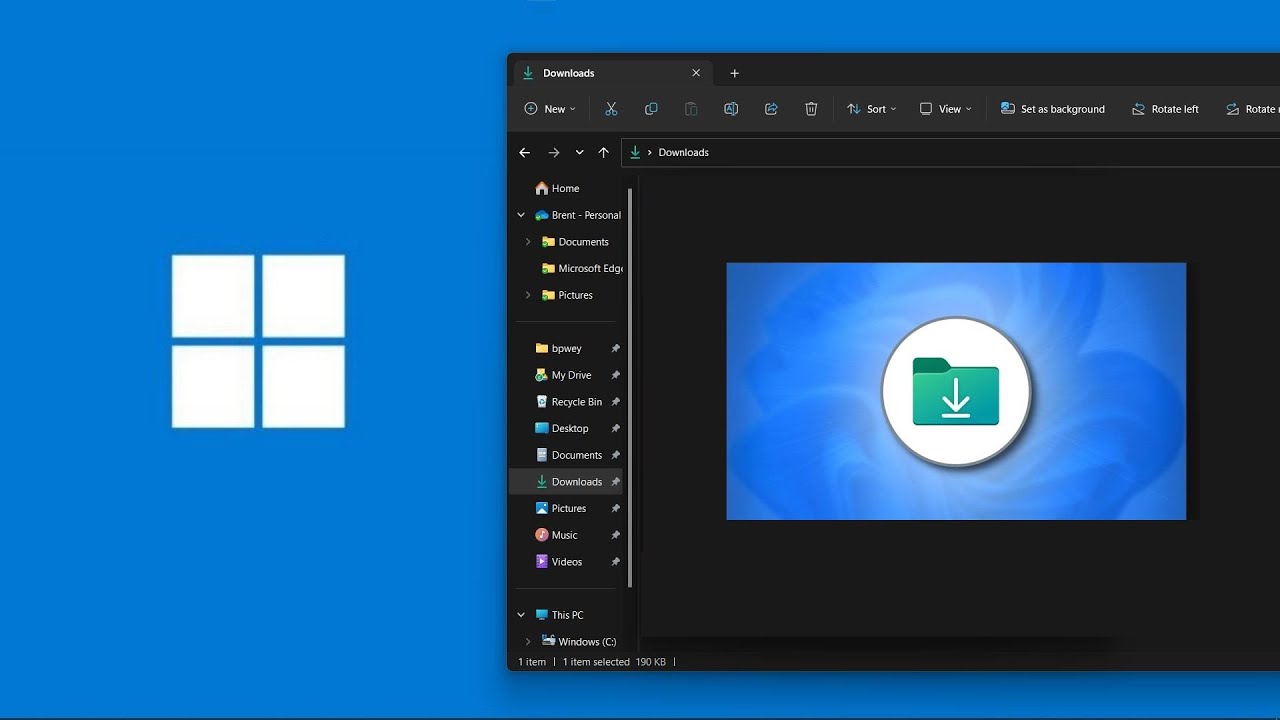Open the View dropdown menu
This screenshot has height=720, width=1280.
coord(945,109)
